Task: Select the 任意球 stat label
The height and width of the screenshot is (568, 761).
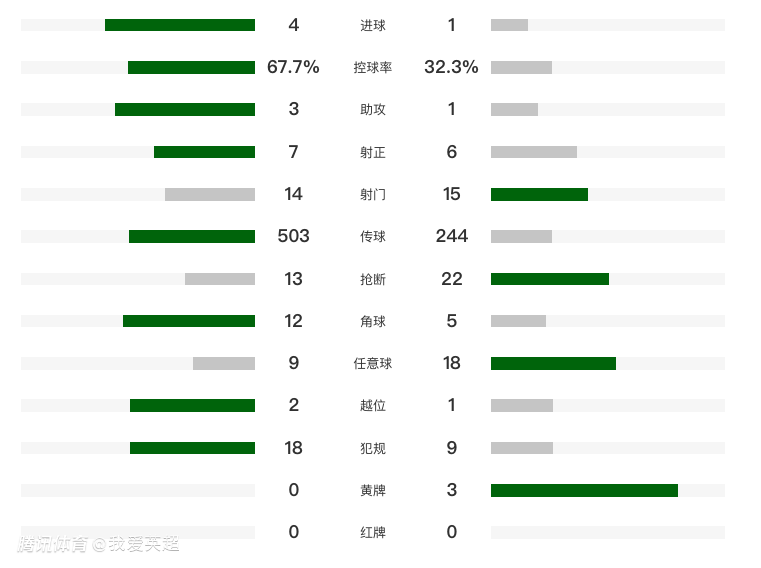Action: (373, 364)
